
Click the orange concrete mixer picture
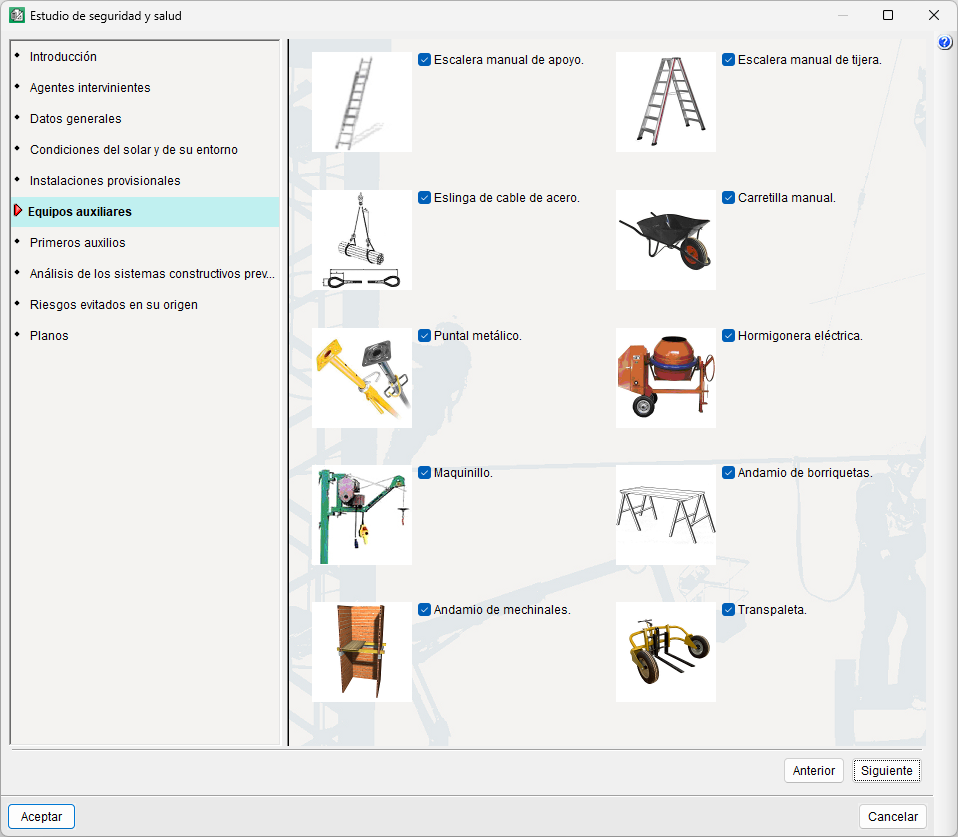665,378
